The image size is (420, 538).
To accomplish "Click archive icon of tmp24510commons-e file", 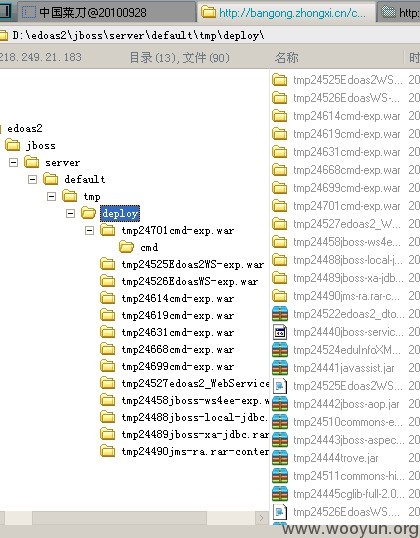I will click(x=280, y=422).
